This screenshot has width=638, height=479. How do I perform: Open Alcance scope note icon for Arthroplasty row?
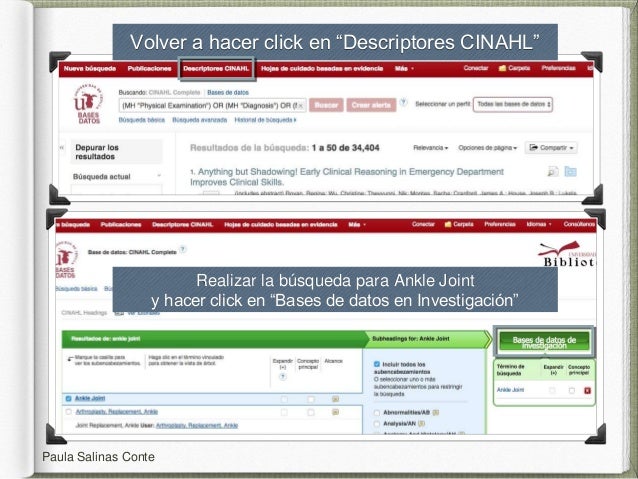click(335, 412)
